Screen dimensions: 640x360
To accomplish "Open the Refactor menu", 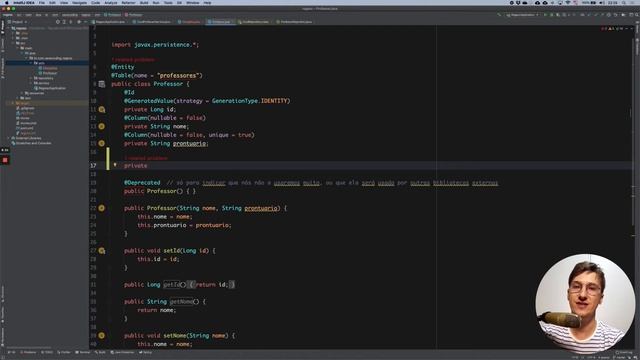I will click(128, 2).
